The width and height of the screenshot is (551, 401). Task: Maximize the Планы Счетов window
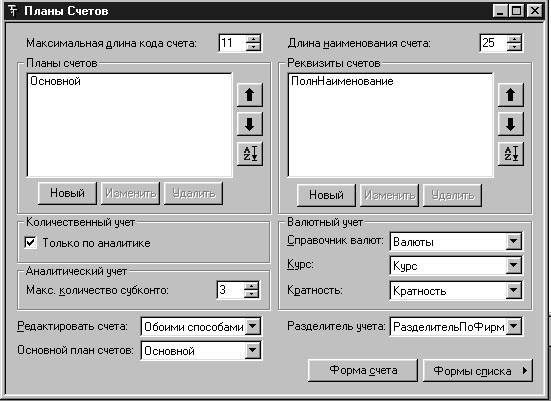tap(517, 11)
